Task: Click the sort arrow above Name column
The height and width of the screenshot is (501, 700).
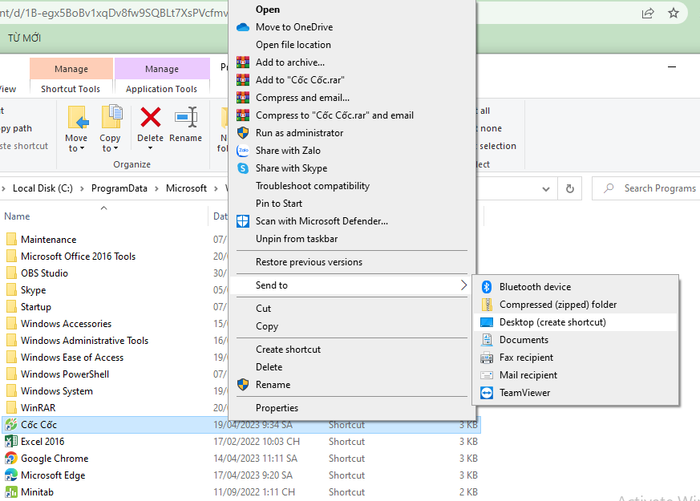Action: click(104, 208)
